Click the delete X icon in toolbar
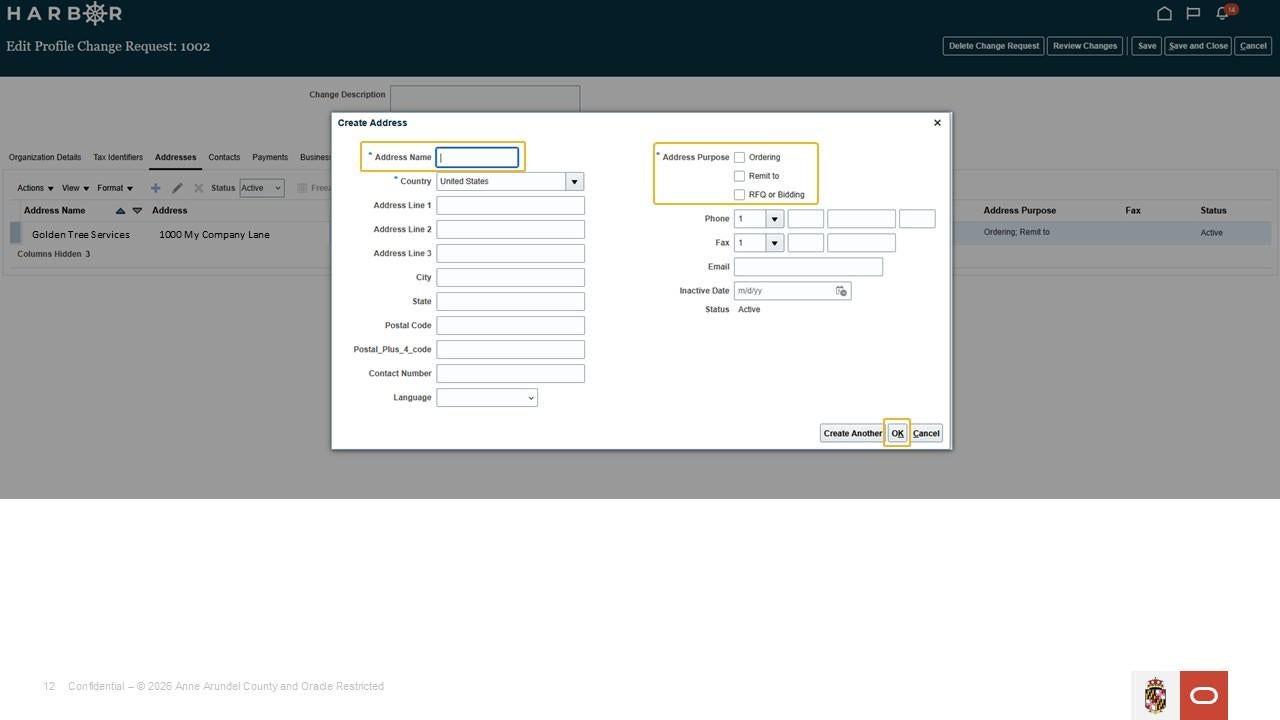 pyautogui.click(x=198, y=188)
